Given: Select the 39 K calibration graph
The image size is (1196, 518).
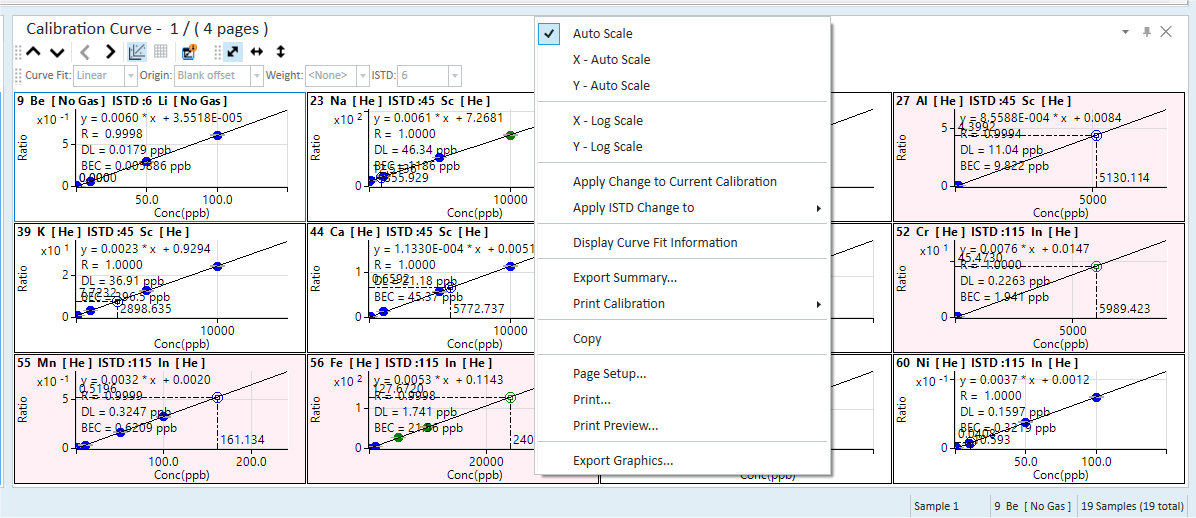Looking at the screenshot, I should click(160, 288).
